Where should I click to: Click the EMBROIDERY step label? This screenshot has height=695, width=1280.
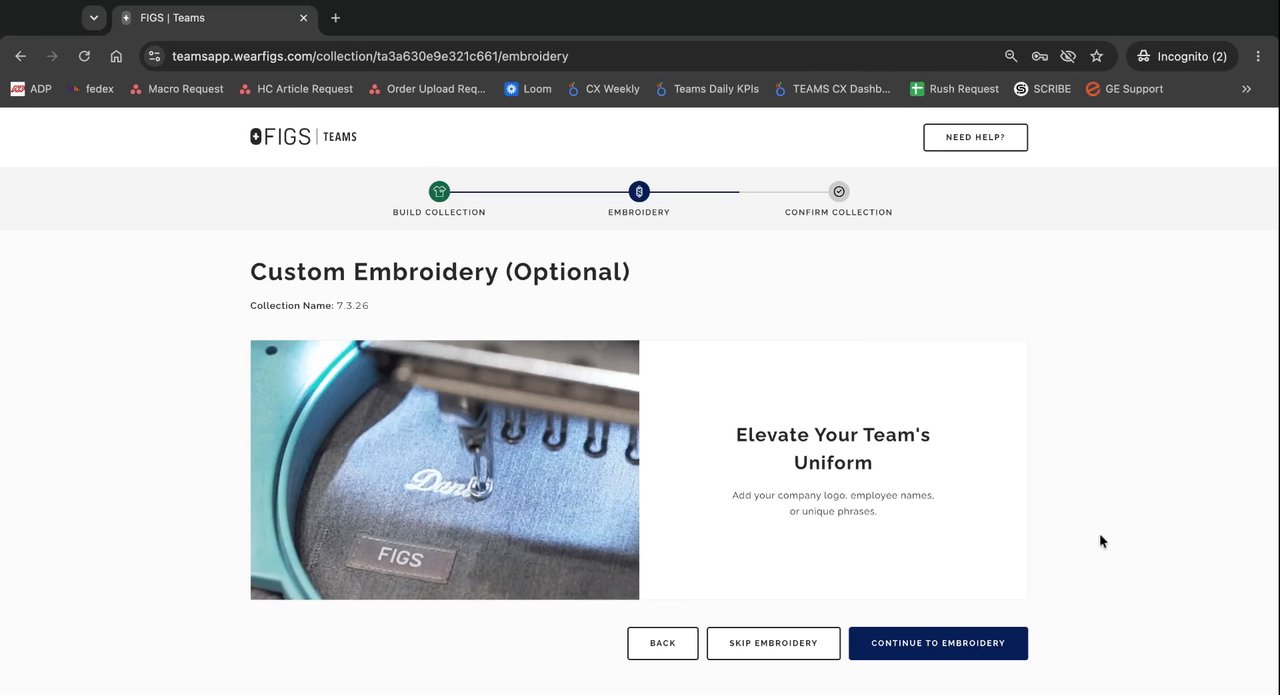click(x=639, y=212)
